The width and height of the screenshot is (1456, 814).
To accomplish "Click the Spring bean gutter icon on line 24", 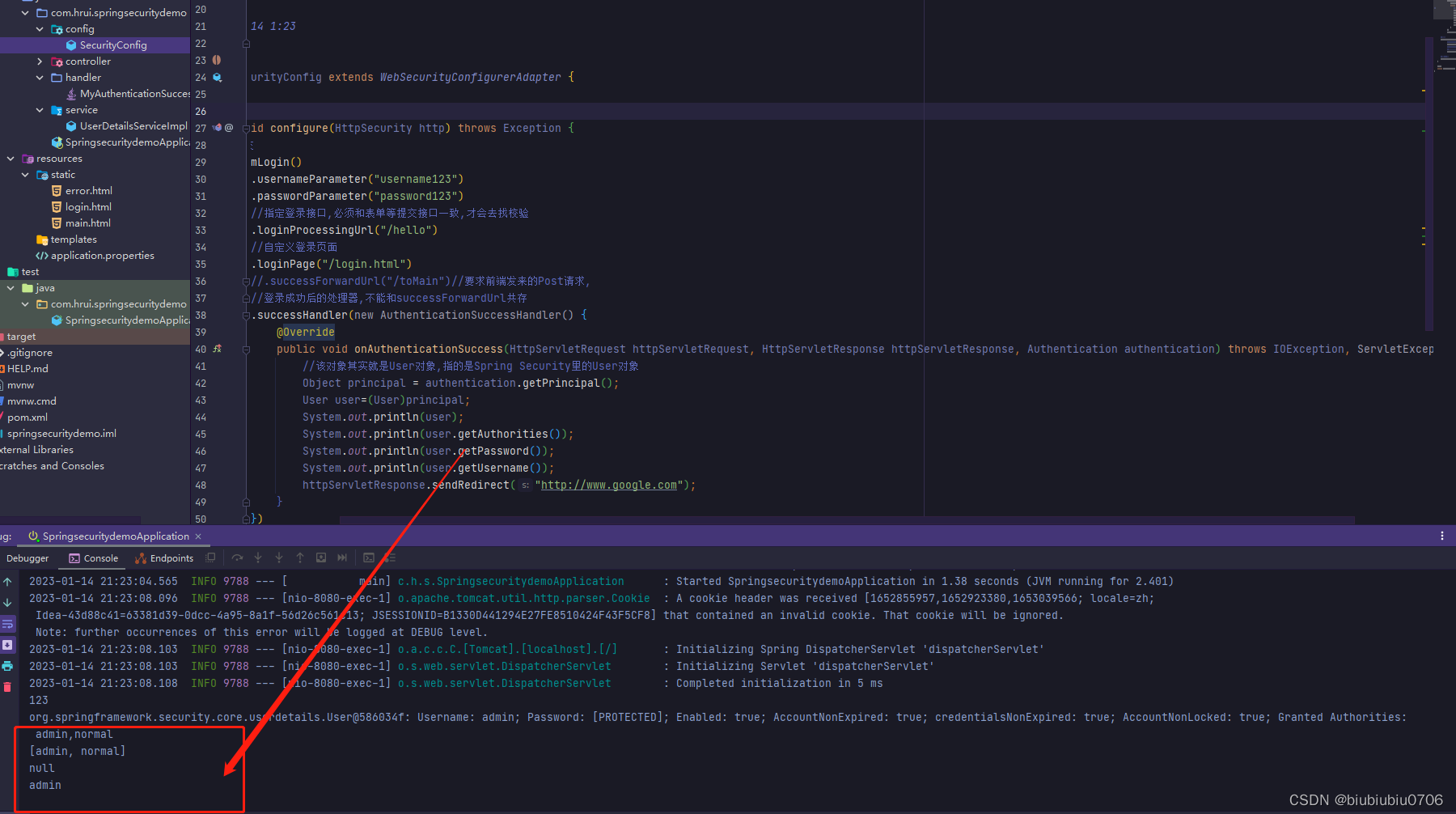I will (x=217, y=78).
